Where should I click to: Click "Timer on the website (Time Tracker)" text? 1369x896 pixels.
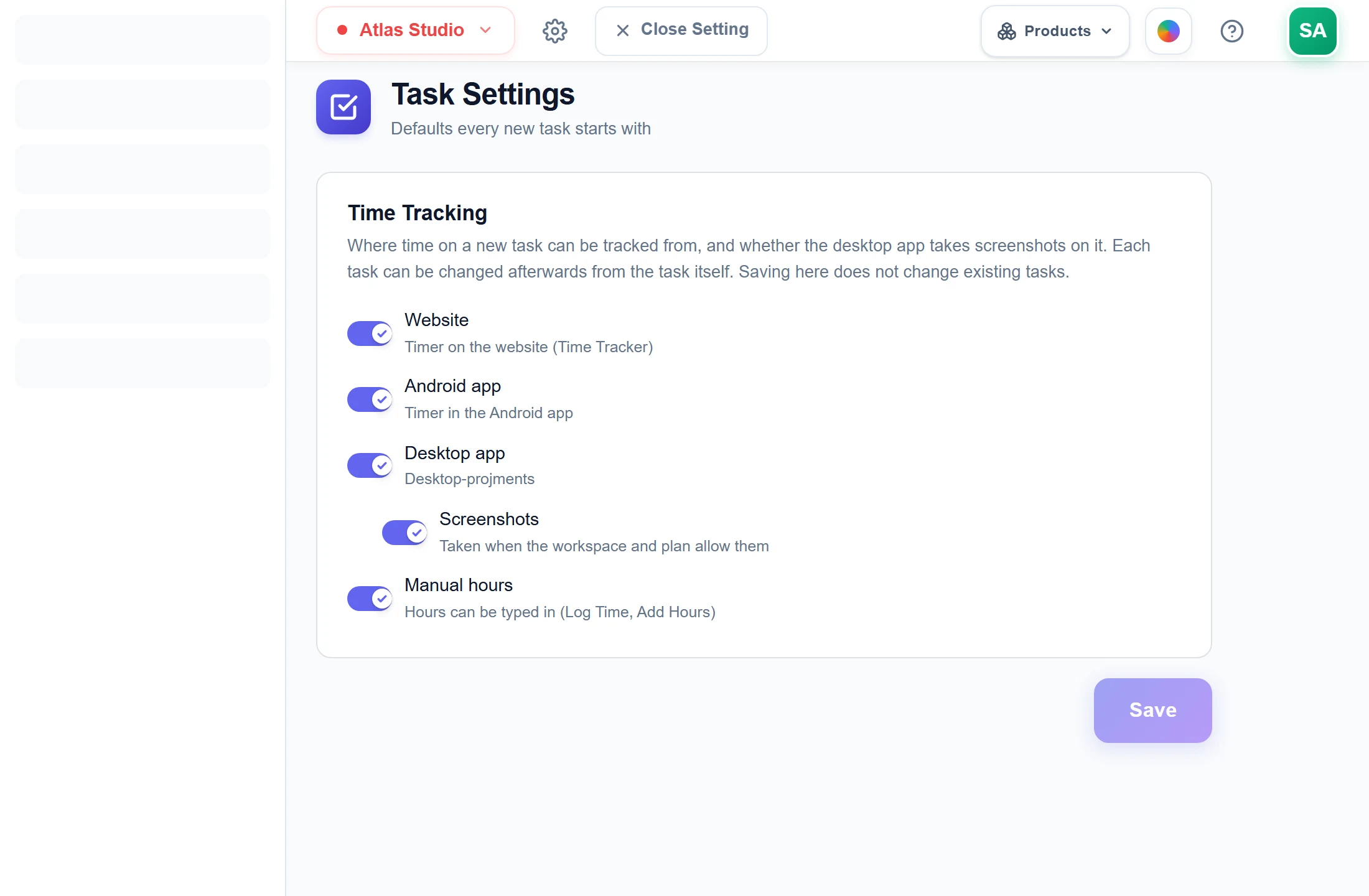[x=528, y=347]
